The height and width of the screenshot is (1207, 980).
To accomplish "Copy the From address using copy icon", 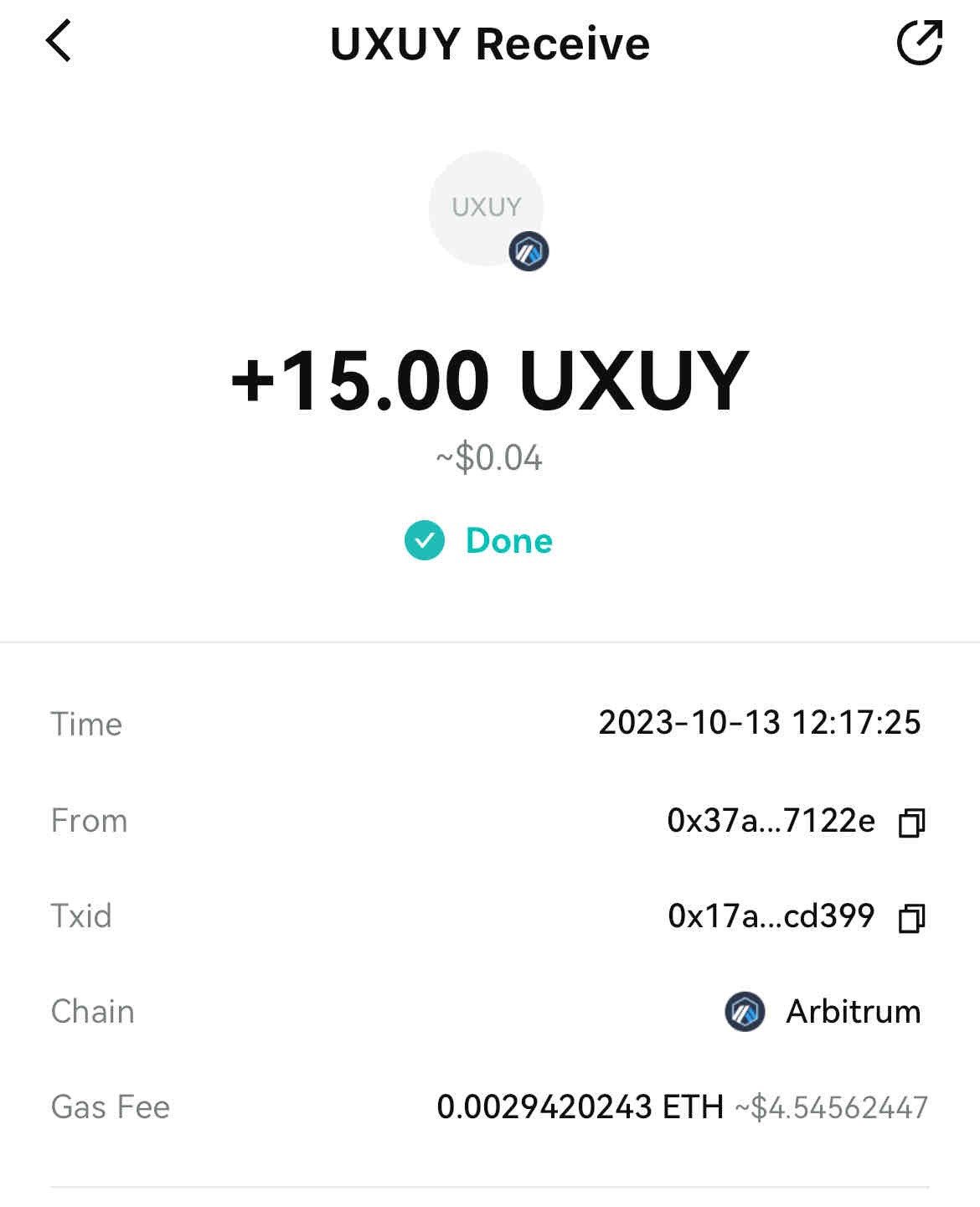I will (911, 823).
